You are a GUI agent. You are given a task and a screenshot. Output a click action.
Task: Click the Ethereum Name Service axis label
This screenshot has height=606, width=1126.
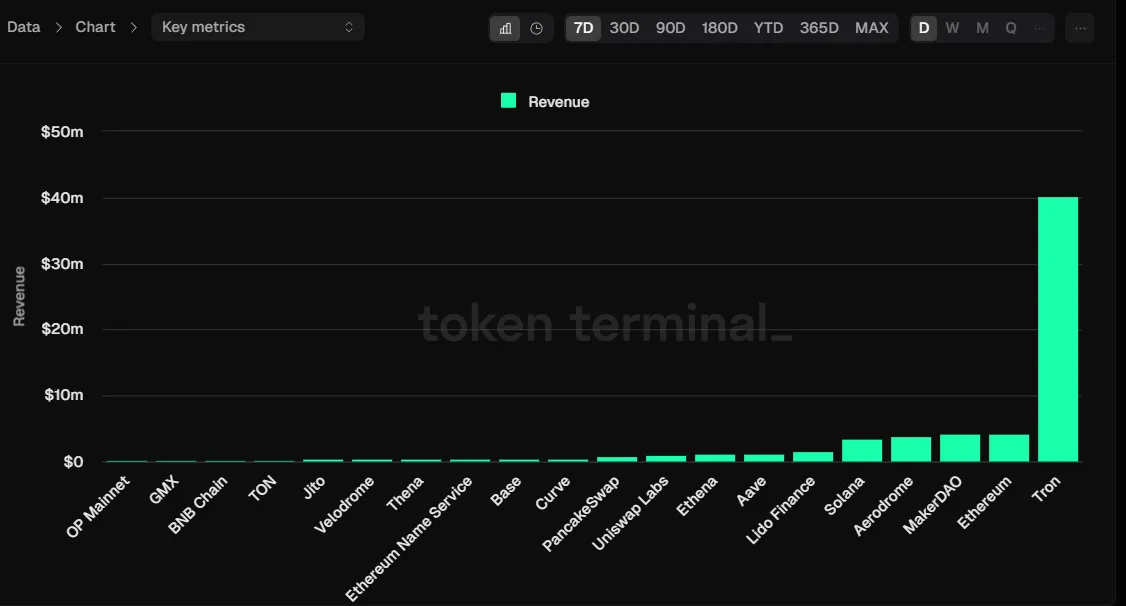click(409, 539)
